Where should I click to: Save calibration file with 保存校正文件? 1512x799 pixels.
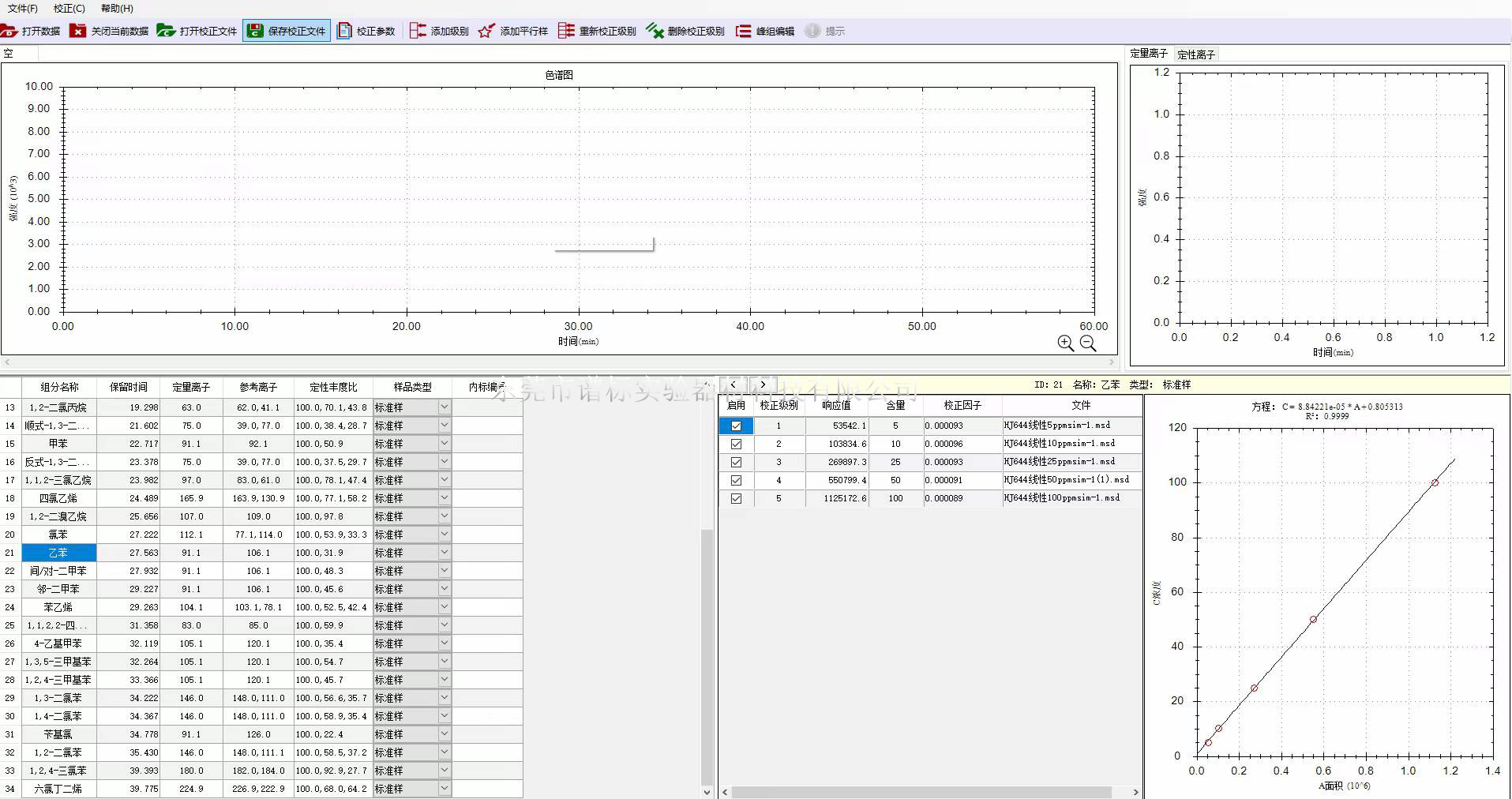pos(287,31)
